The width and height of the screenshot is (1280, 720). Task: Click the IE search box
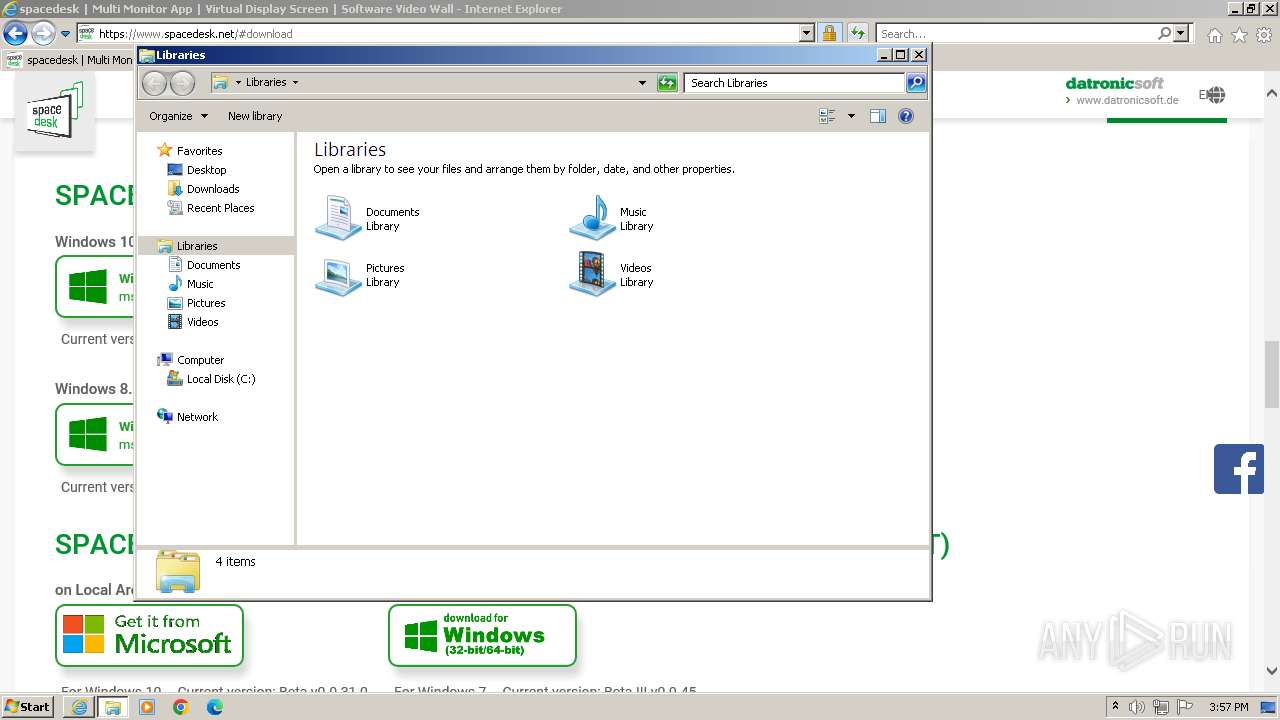pos(1016,34)
